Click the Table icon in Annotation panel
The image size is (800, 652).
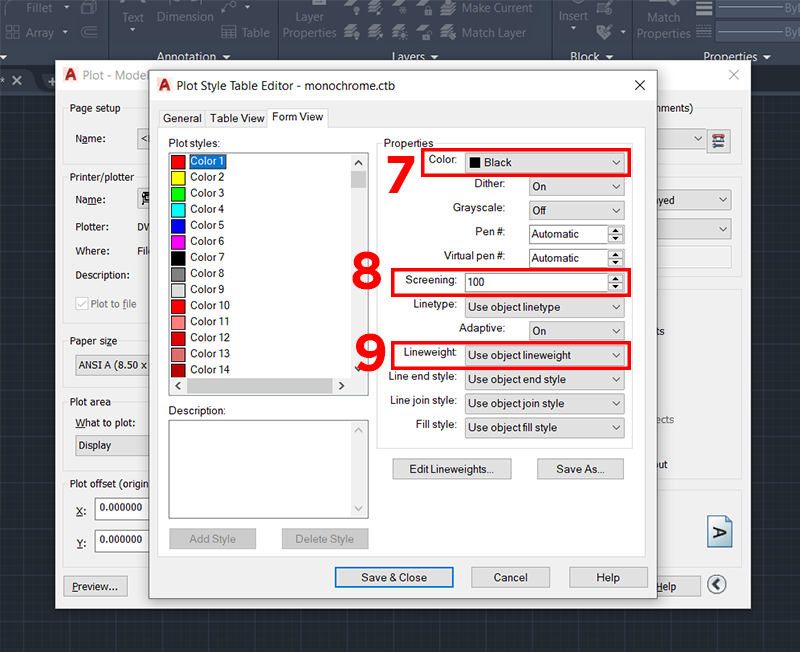pyautogui.click(x=231, y=32)
